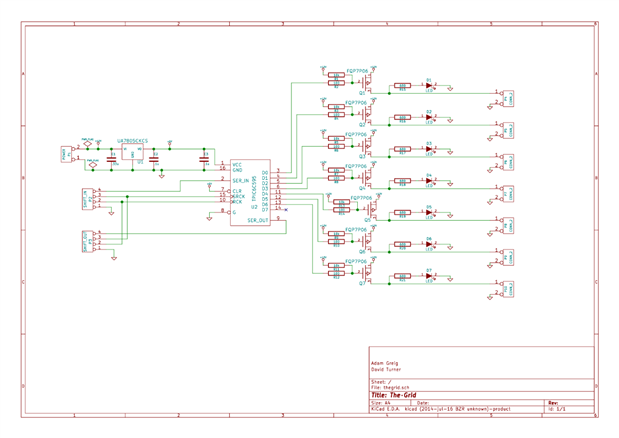Viewport: 619px width, 438px height.
Task: Click the upper PWR_FLAG diamond symbol
Action: tap(88, 144)
